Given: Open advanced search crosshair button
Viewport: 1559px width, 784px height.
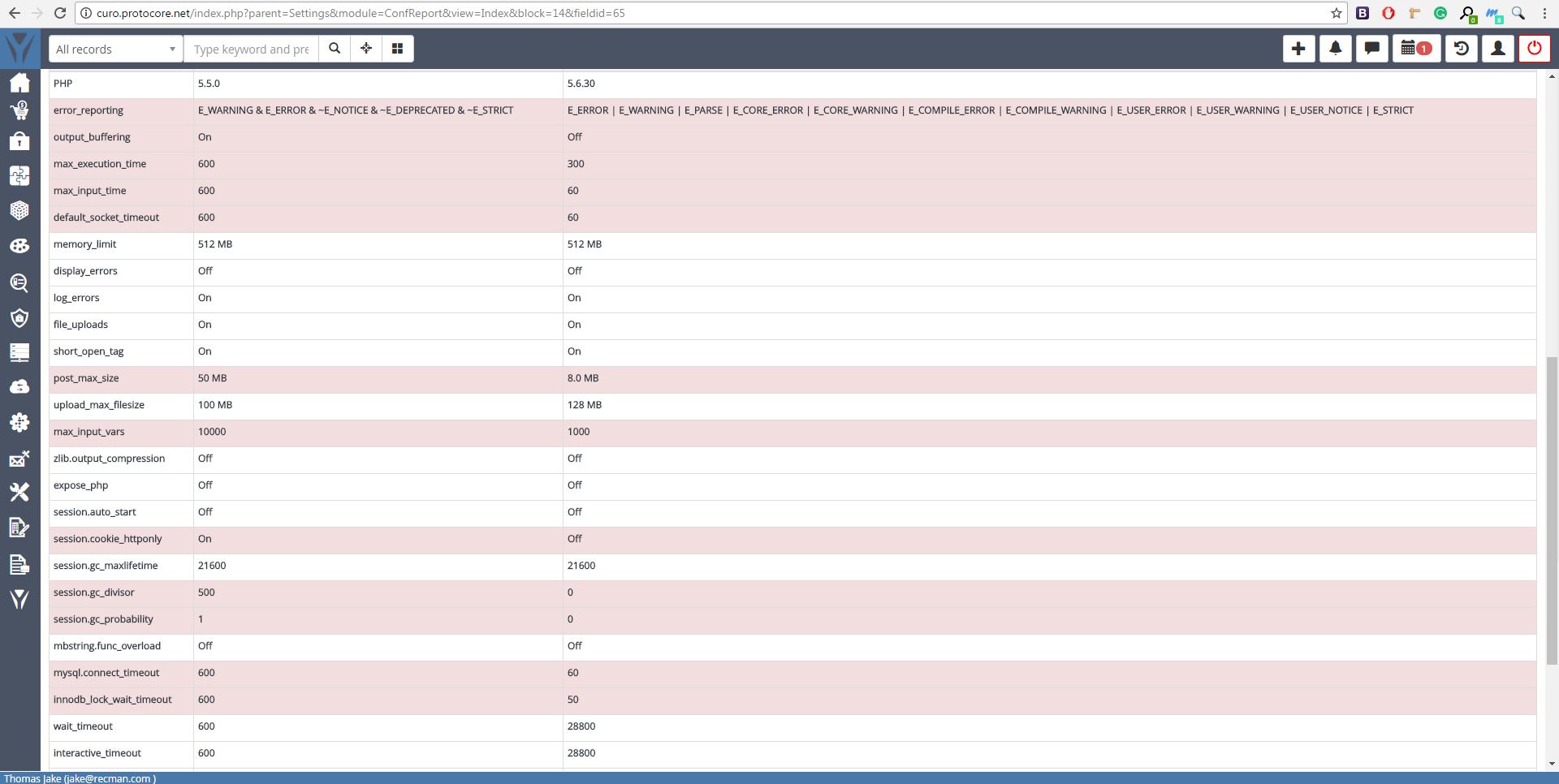Looking at the screenshot, I should pyautogui.click(x=366, y=49).
